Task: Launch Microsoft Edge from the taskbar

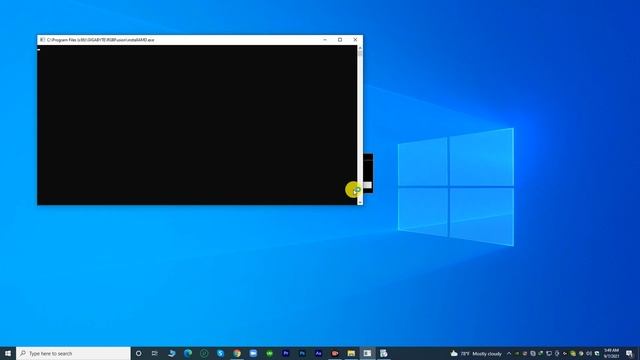Action: pos(188,353)
